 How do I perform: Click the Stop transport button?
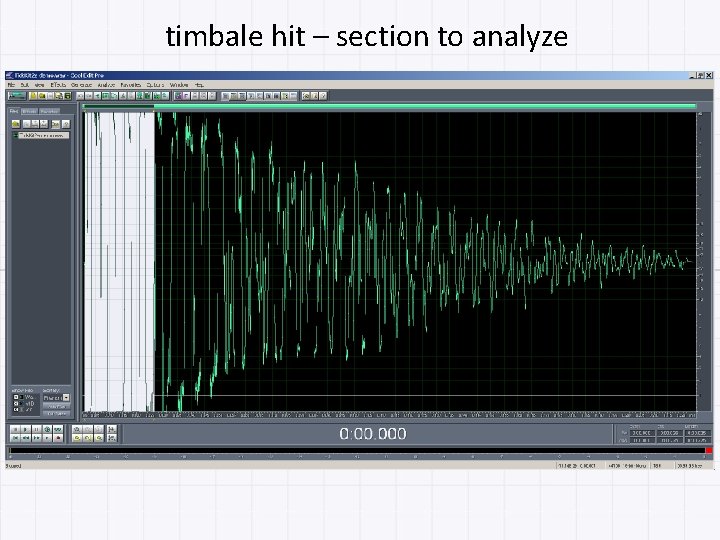[x=15, y=429]
